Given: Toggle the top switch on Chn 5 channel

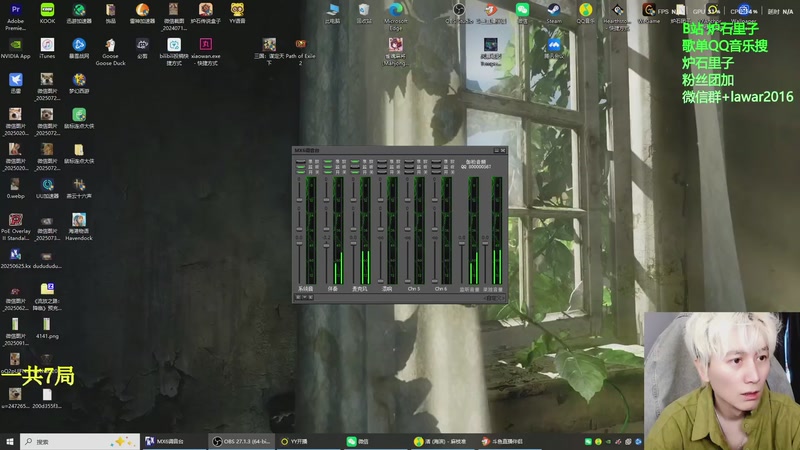Looking at the screenshot, I should pos(409,162).
